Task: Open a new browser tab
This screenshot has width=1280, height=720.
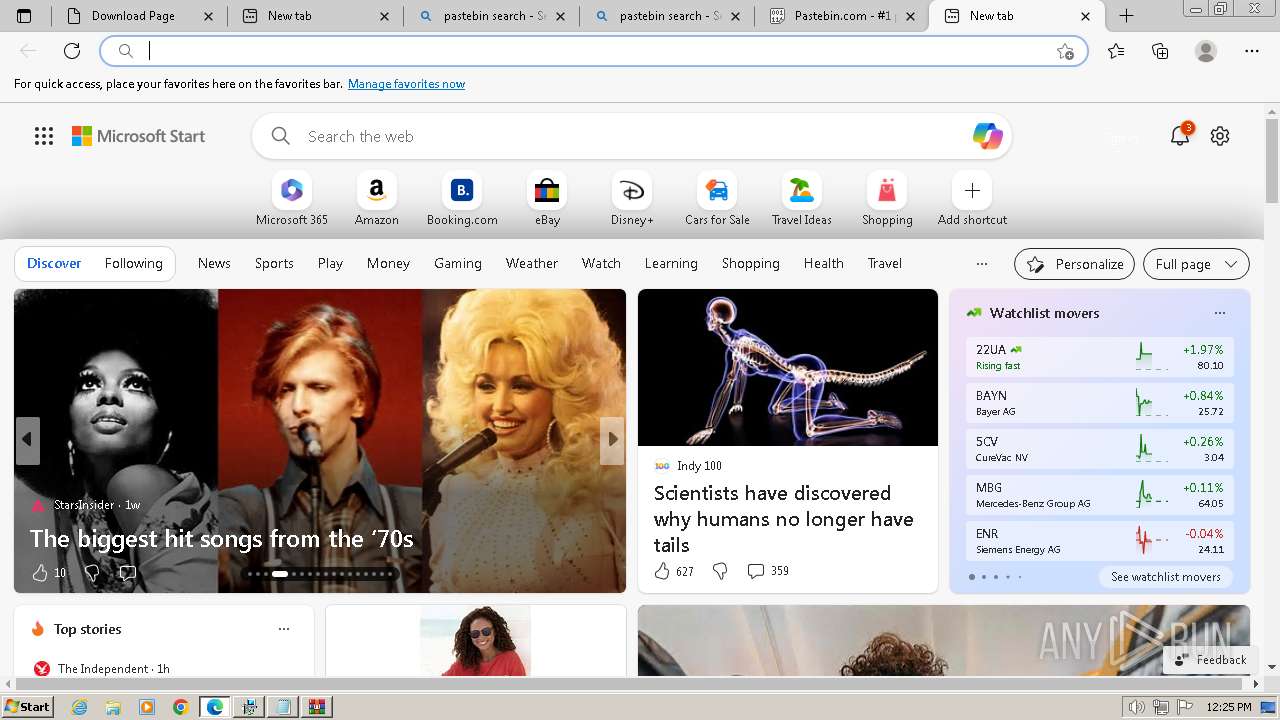Action: [x=1126, y=16]
